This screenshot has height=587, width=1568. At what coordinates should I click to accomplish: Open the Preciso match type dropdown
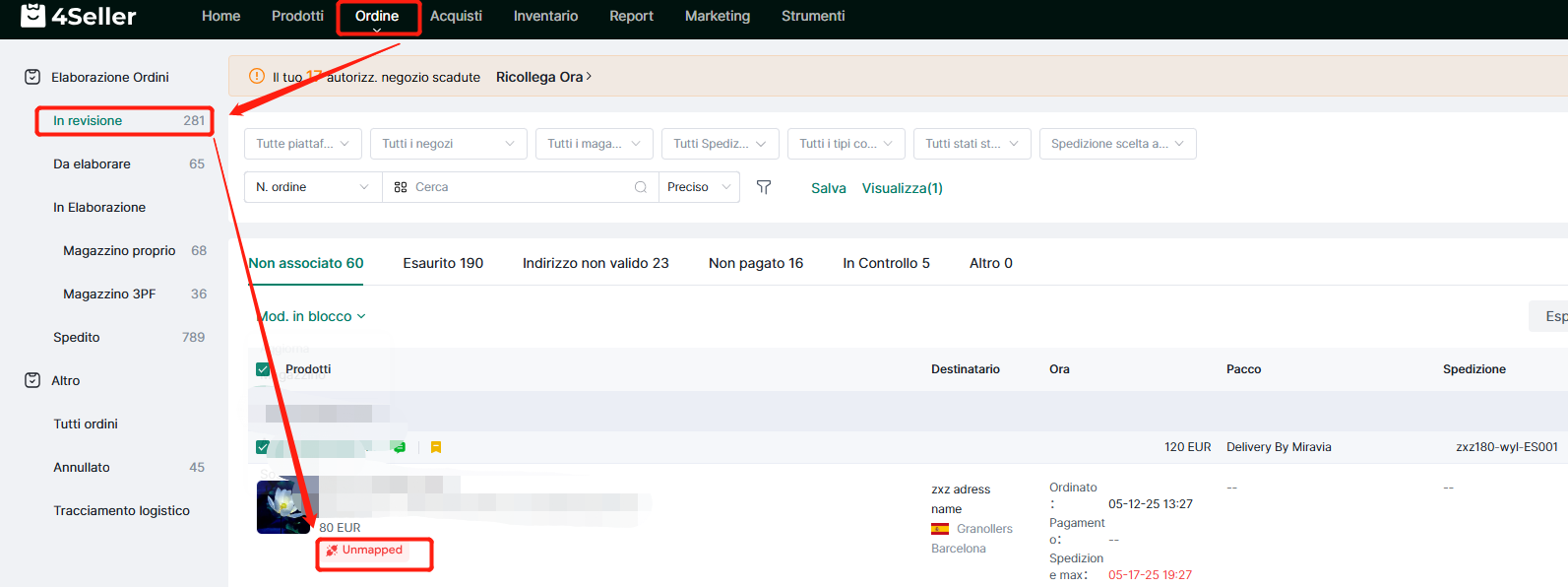pyautogui.click(x=699, y=187)
